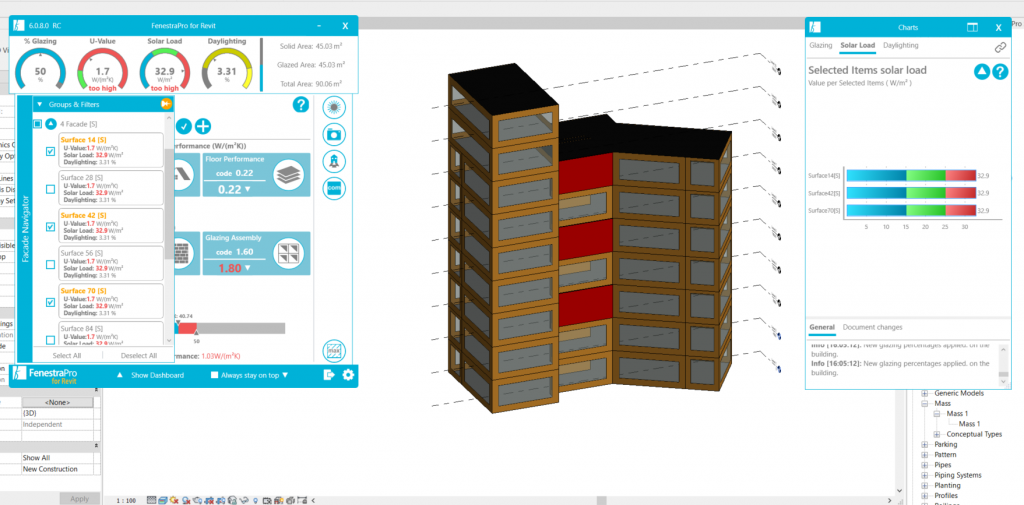Image resolution: width=1024 pixels, height=505 pixels.
Task: Click the camera snapshot icon in FenestraPro
Action: (x=334, y=134)
